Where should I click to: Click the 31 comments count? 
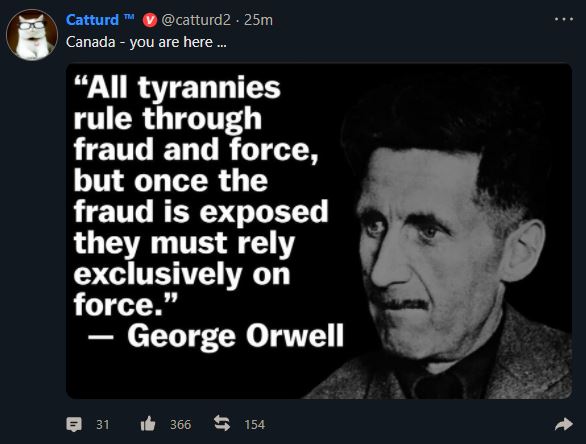[103, 425]
